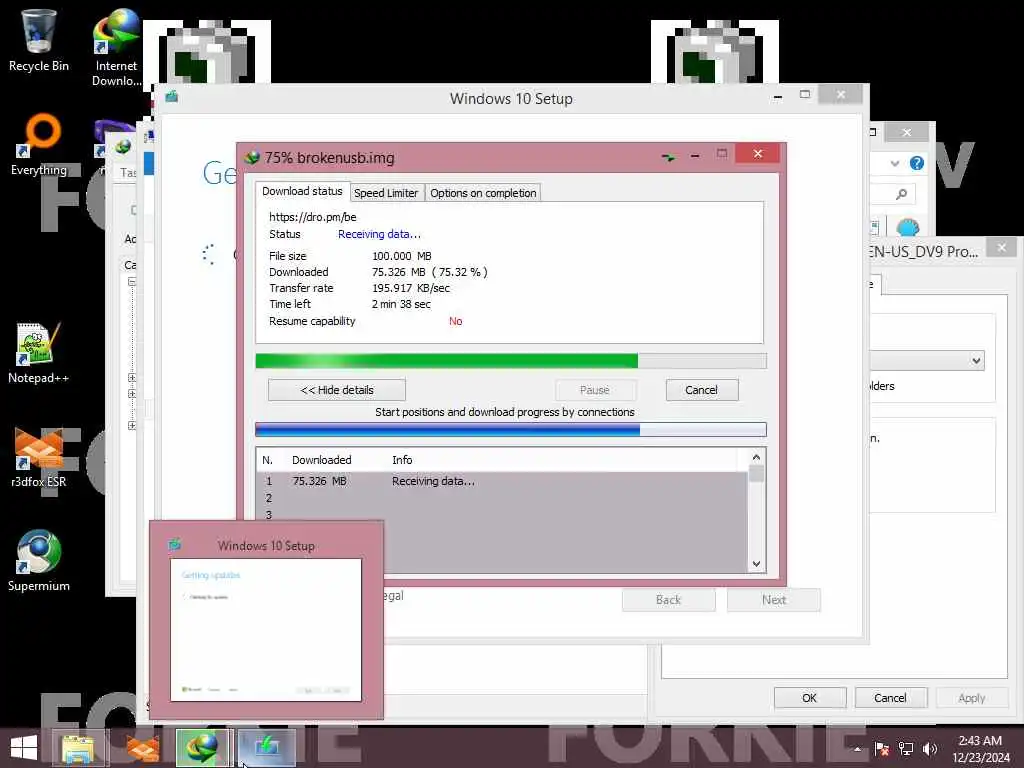Open the Notepad++ desktop shortcut
Viewport: 1024px width, 768px height.
pyautogui.click(x=38, y=353)
